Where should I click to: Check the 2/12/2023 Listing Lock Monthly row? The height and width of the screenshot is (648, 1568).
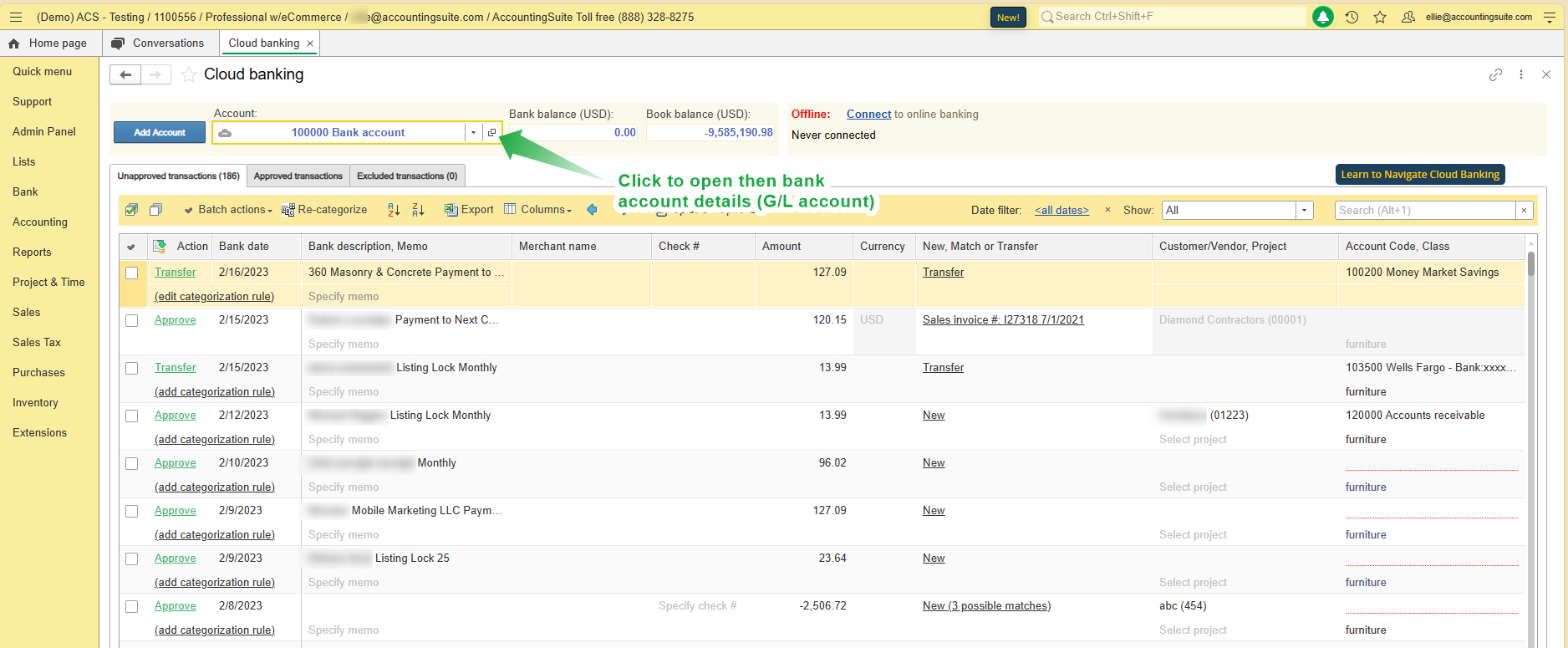click(131, 416)
